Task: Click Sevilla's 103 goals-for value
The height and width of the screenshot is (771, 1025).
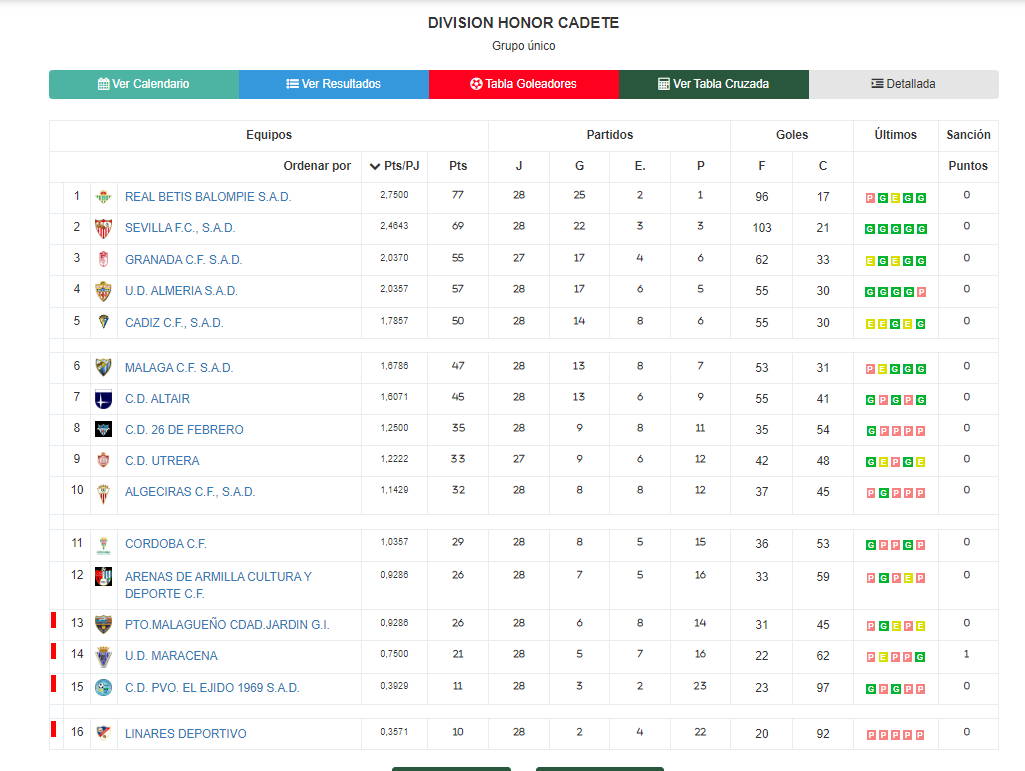Action: tap(762, 228)
